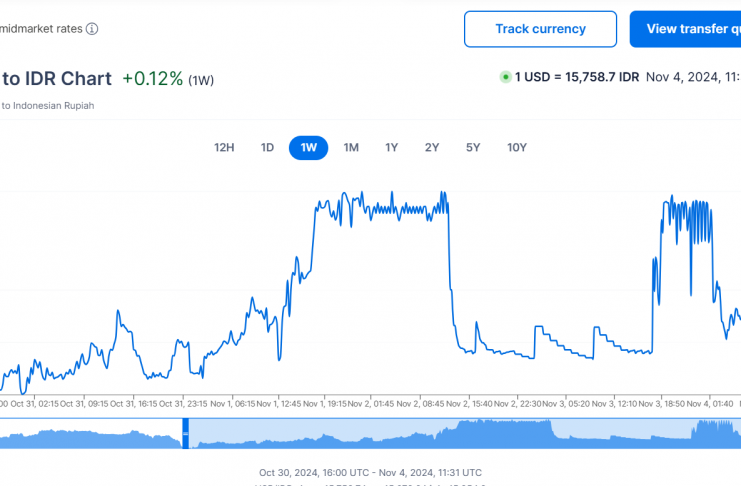Show the 1Y chart range
Viewport: 741px width, 486px height.
tap(392, 148)
